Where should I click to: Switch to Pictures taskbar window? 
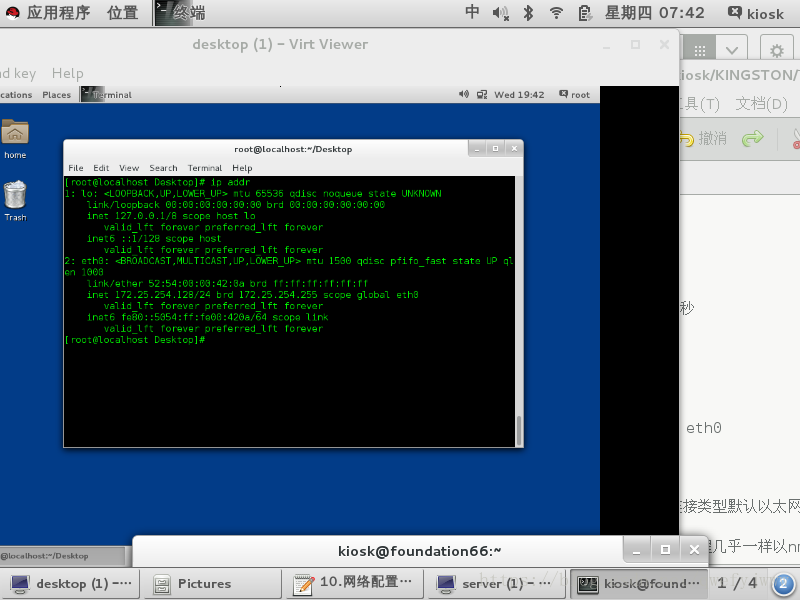pyautogui.click(x=213, y=584)
